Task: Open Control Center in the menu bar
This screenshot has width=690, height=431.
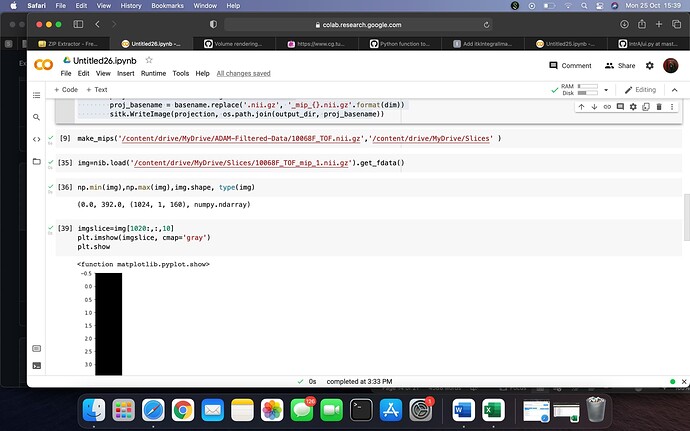Action: click(599, 6)
